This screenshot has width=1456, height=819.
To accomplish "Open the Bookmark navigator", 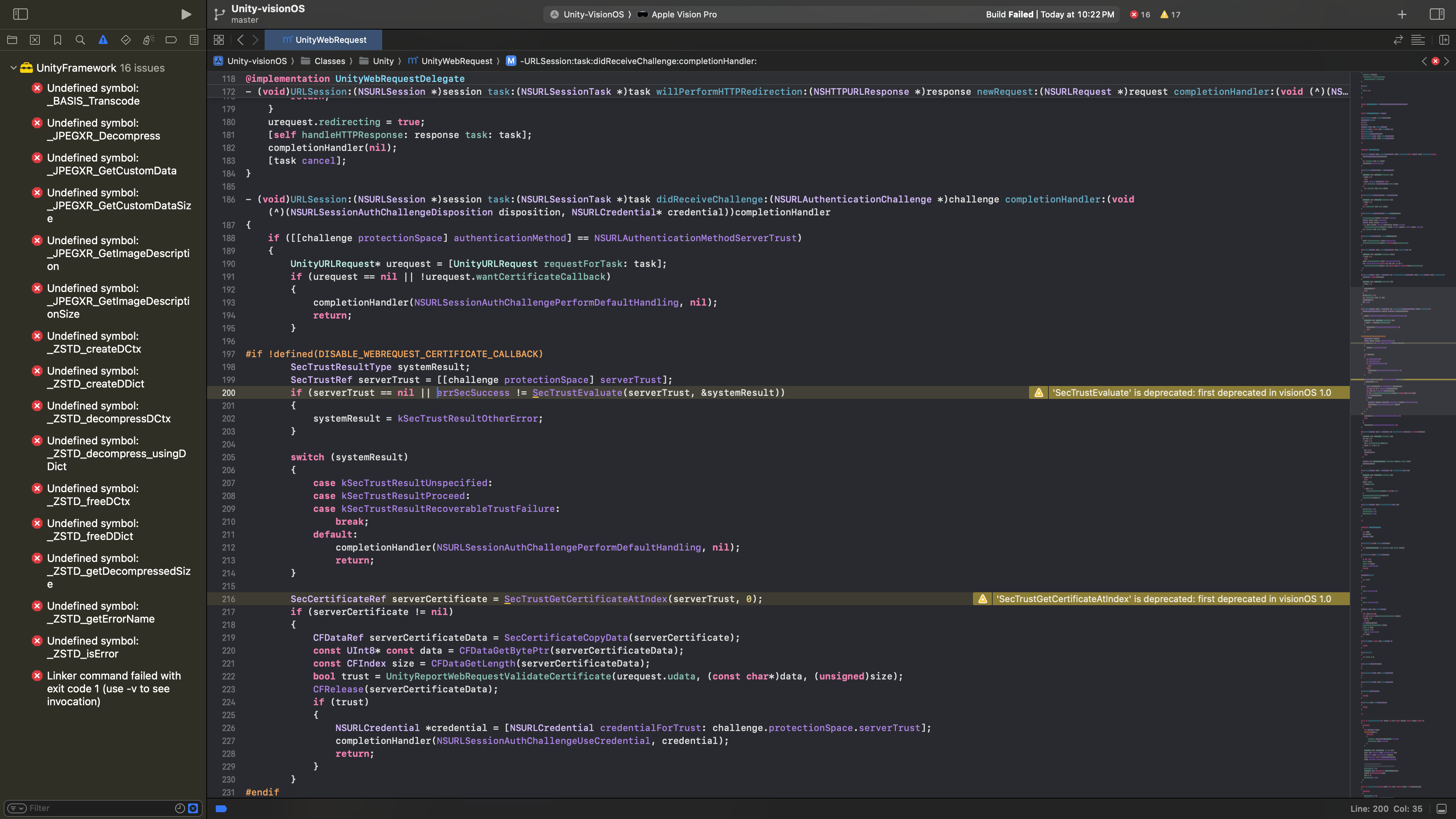I will click(58, 40).
